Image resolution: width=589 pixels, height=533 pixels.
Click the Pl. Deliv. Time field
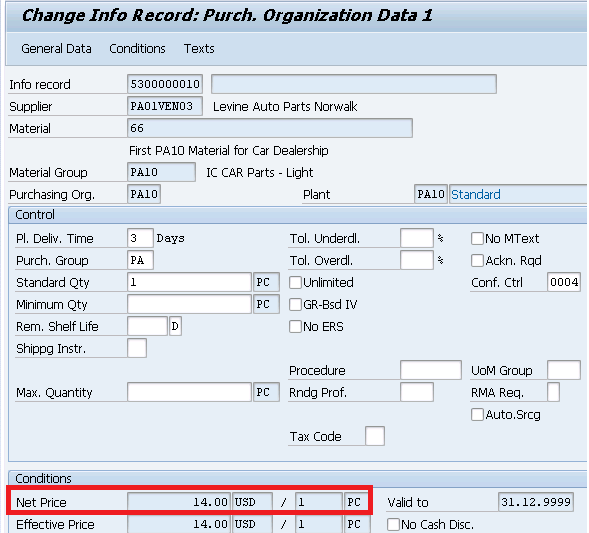tap(140, 238)
